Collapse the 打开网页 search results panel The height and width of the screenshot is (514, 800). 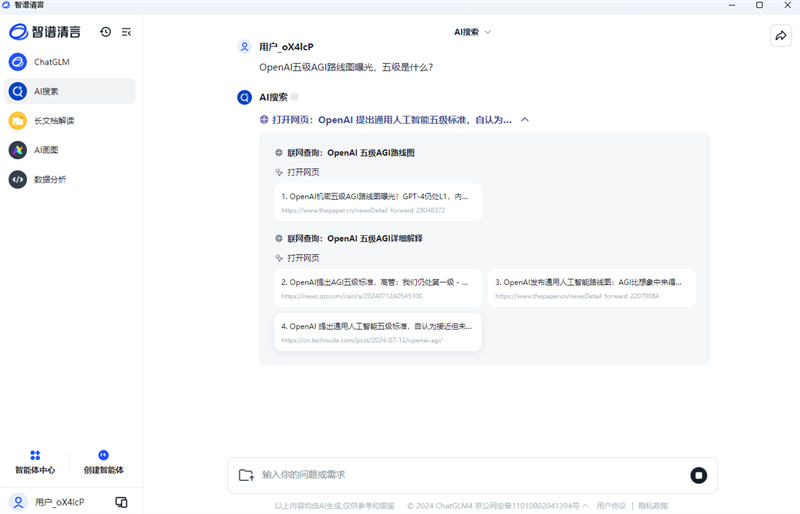click(x=525, y=120)
